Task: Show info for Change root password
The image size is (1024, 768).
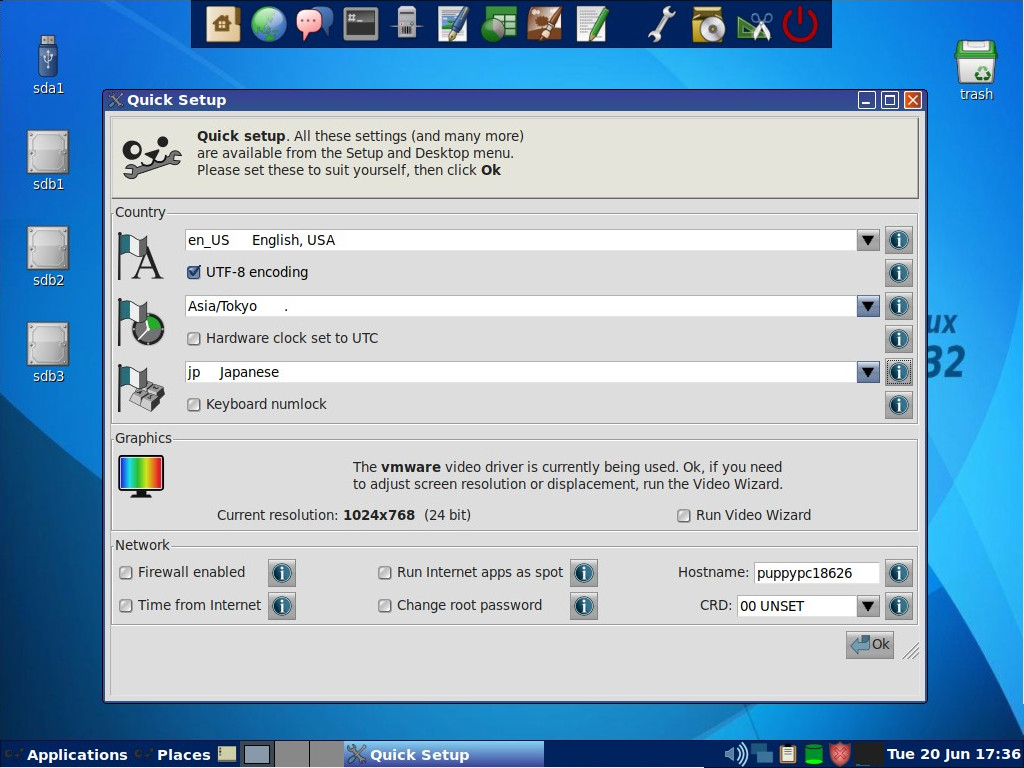Action: point(583,605)
